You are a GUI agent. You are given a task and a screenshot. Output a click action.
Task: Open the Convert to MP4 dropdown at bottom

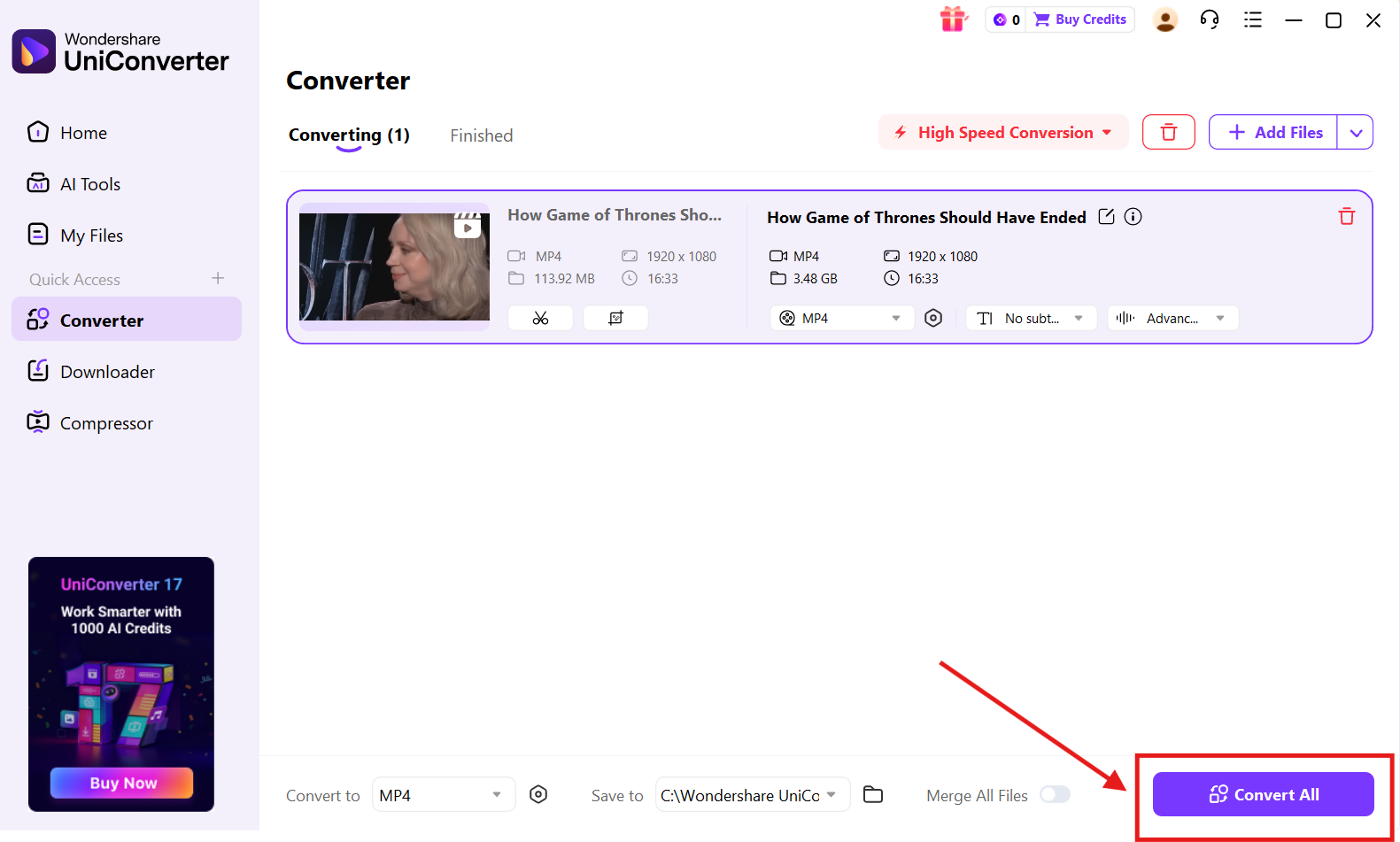tap(444, 795)
